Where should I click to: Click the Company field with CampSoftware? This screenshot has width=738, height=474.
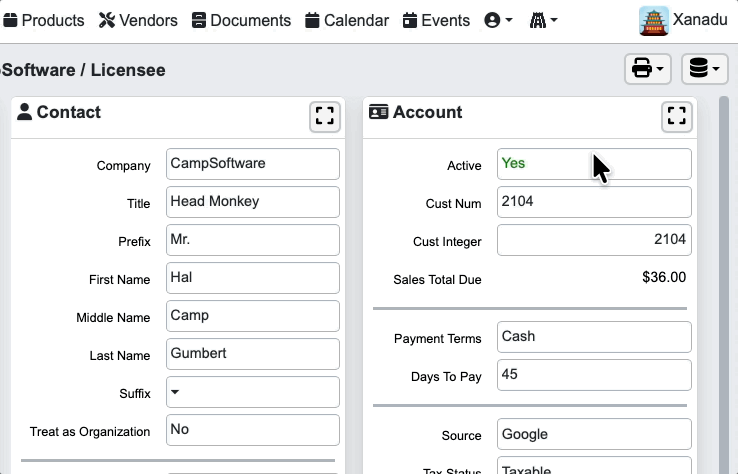(x=252, y=164)
